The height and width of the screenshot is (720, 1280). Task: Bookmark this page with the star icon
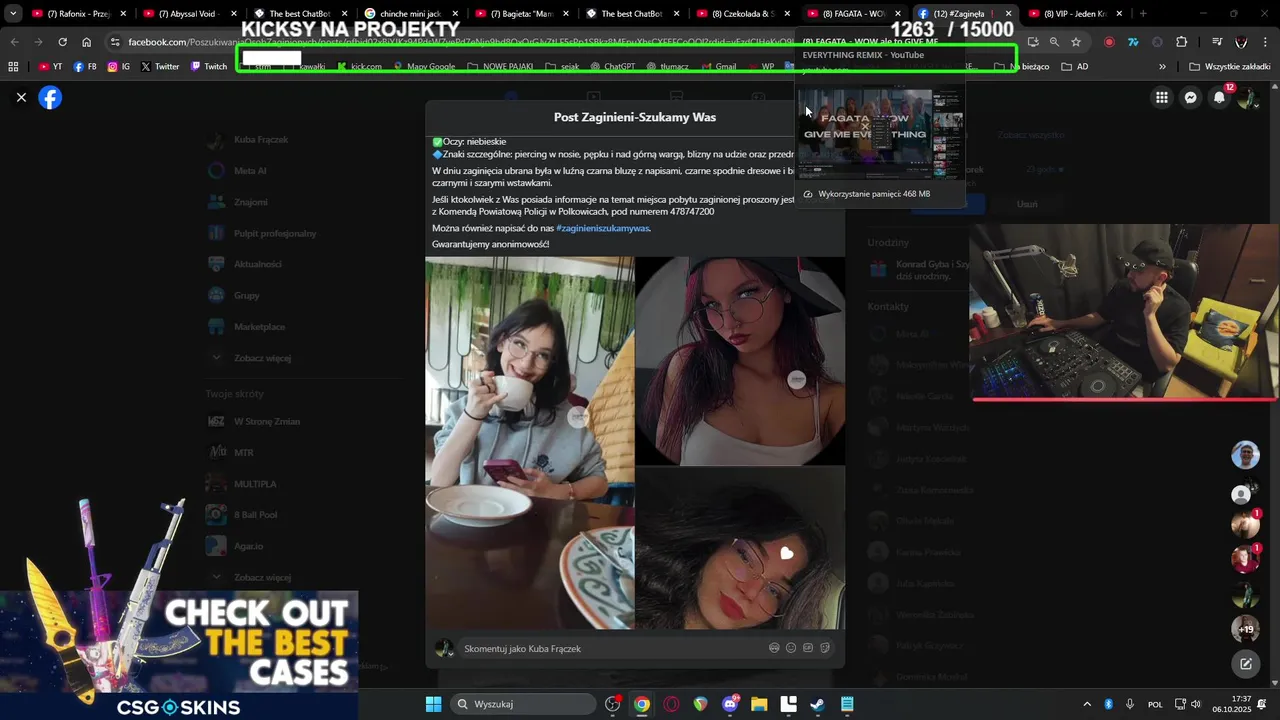[1076, 42]
